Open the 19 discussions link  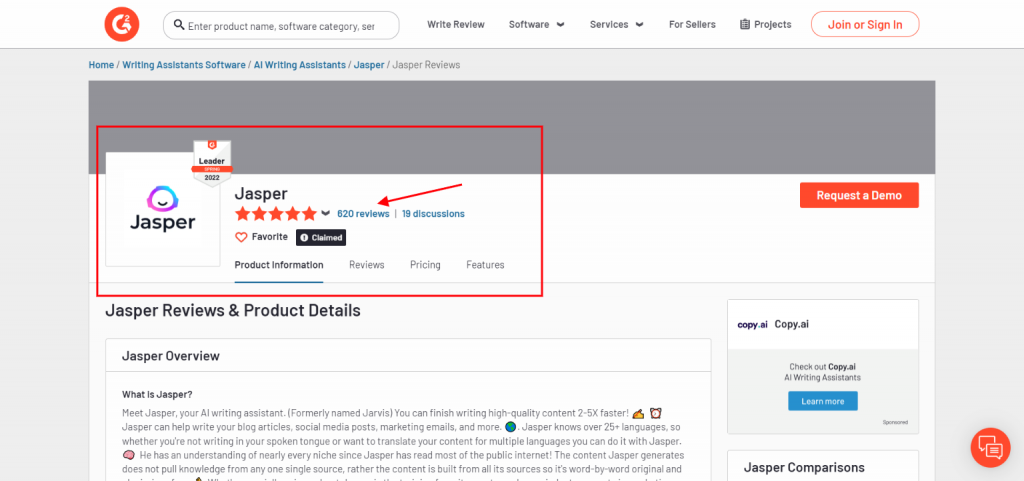(433, 213)
